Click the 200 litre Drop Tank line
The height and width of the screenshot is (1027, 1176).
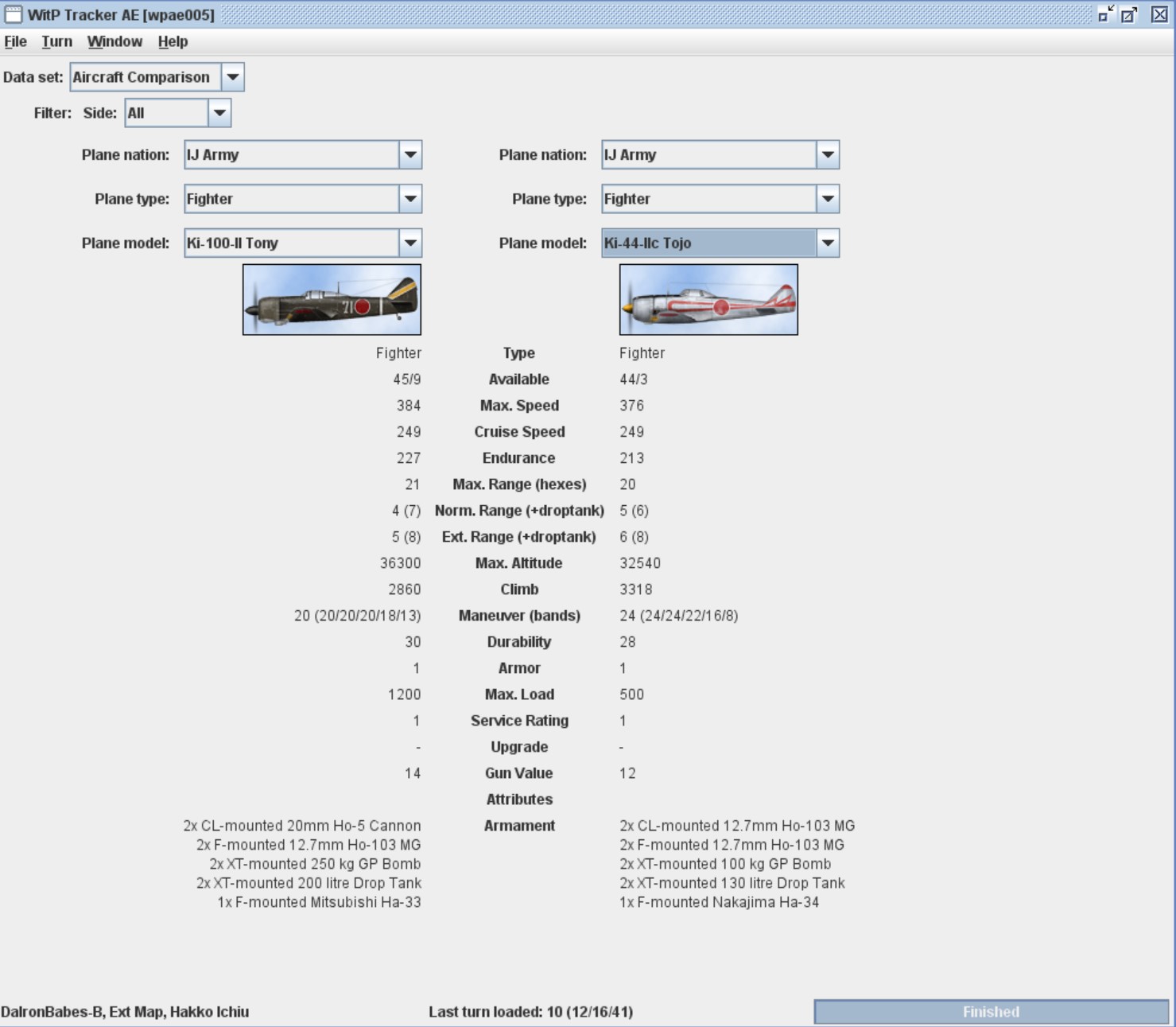tap(309, 883)
